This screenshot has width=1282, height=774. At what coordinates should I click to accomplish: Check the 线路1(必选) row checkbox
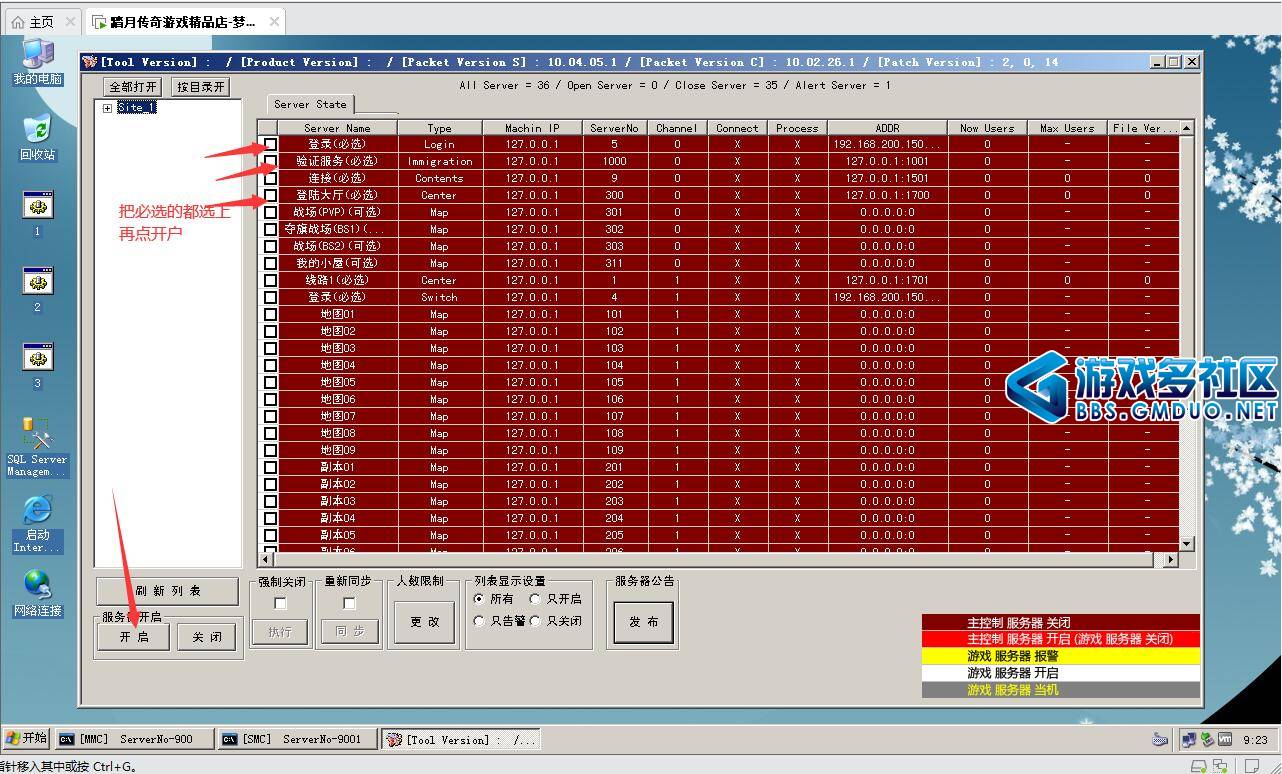[270, 280]
